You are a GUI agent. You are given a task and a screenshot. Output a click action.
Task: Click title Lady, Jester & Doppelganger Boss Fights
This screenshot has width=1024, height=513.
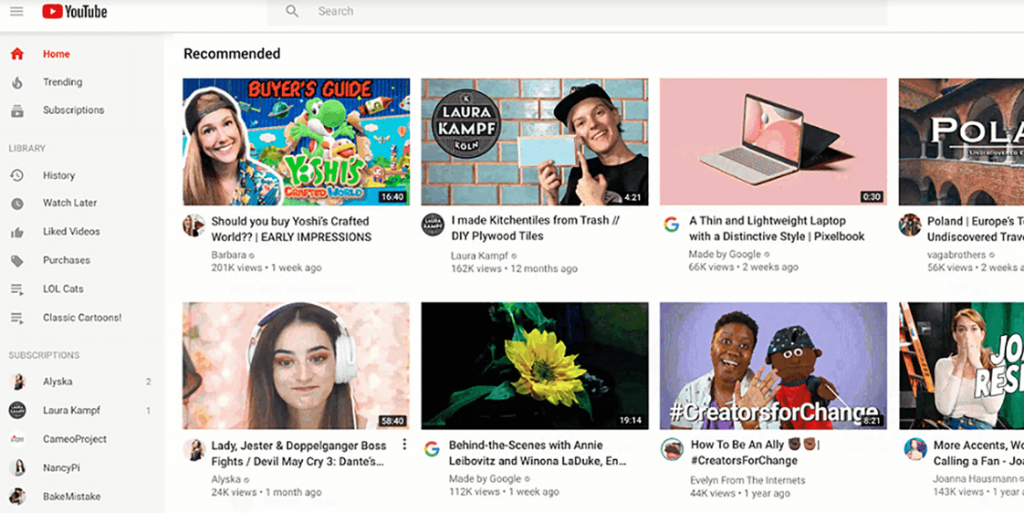pos(298,454)
